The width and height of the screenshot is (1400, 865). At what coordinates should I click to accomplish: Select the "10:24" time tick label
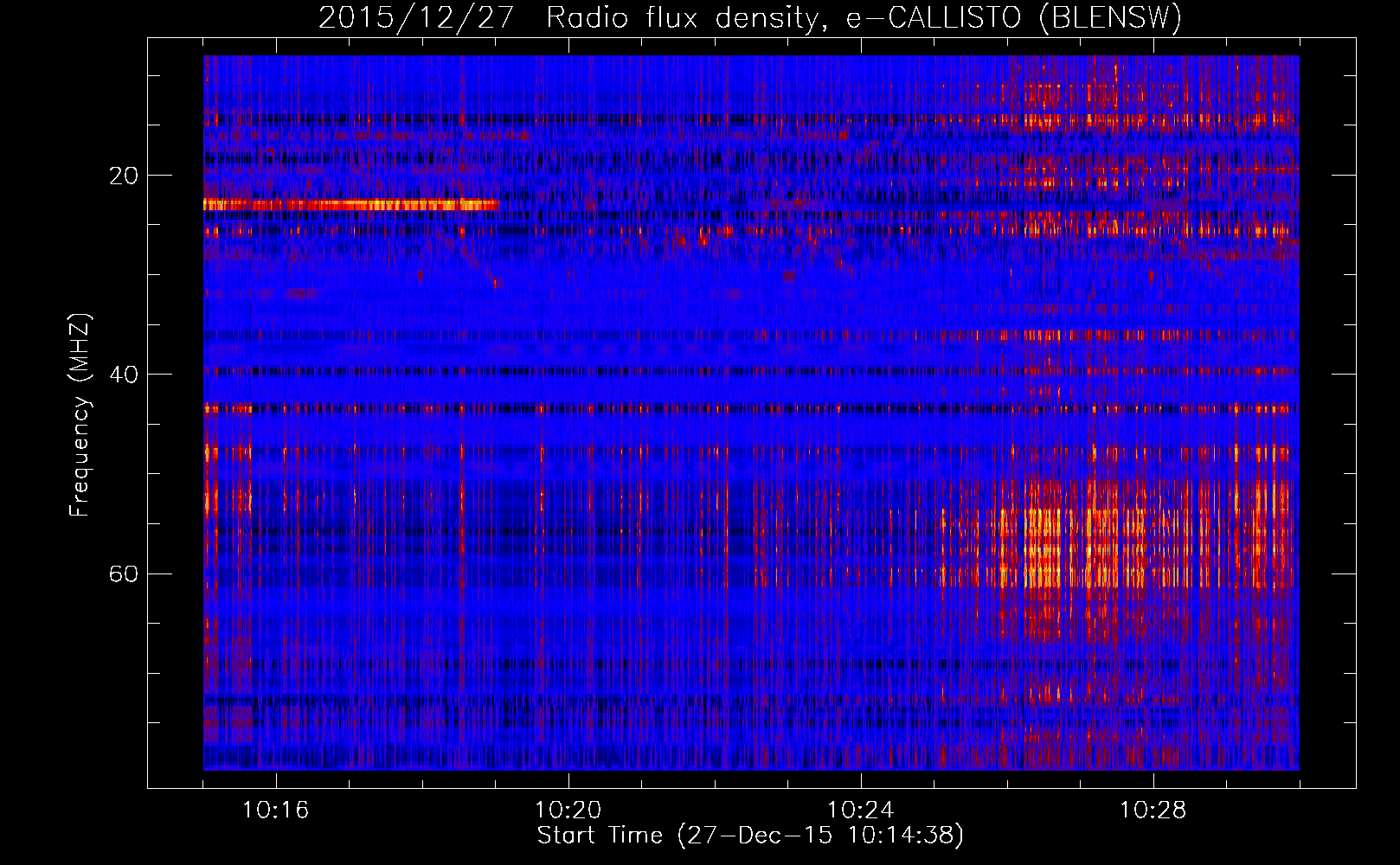click(861, 811)
